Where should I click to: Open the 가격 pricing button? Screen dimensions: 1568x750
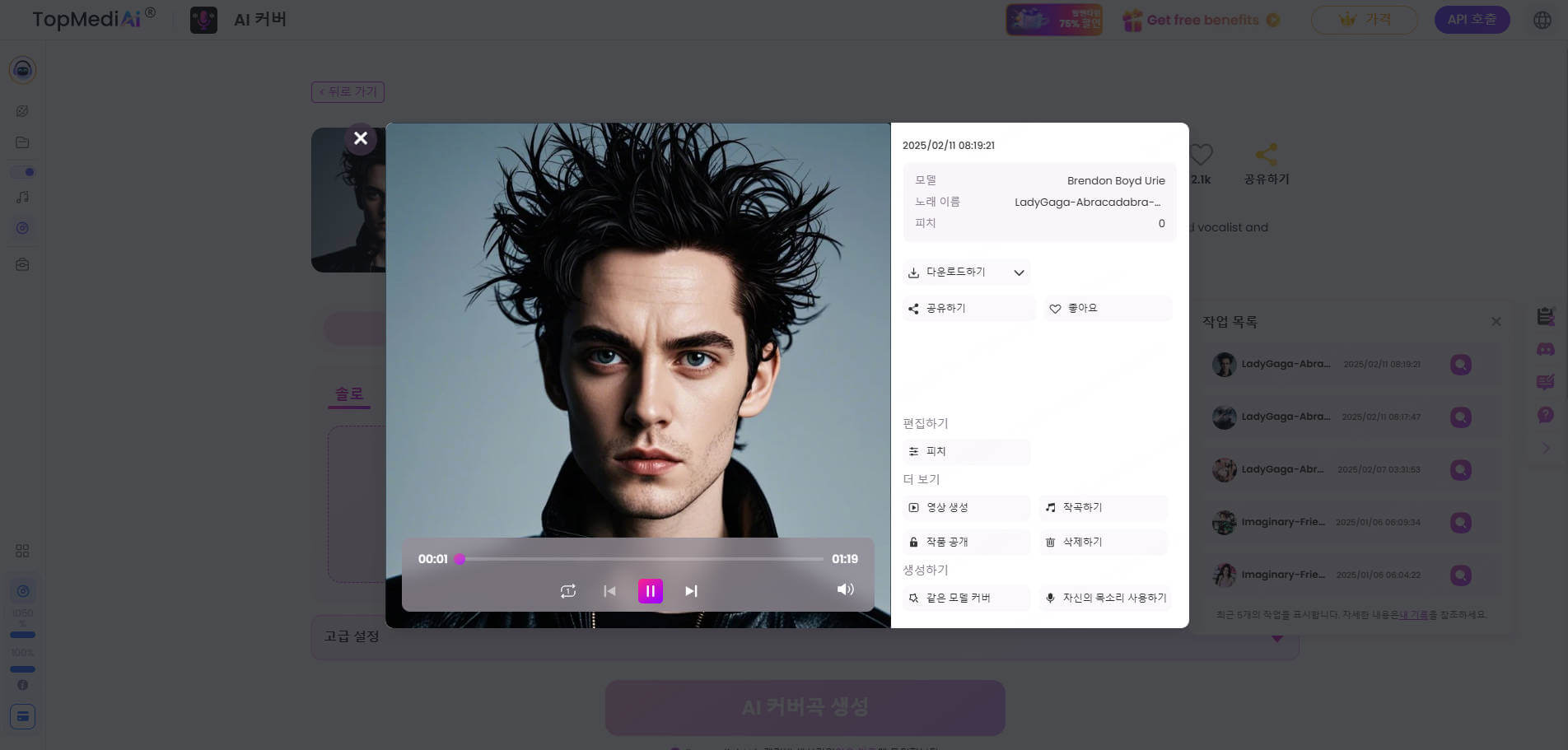click(1364, 20)
